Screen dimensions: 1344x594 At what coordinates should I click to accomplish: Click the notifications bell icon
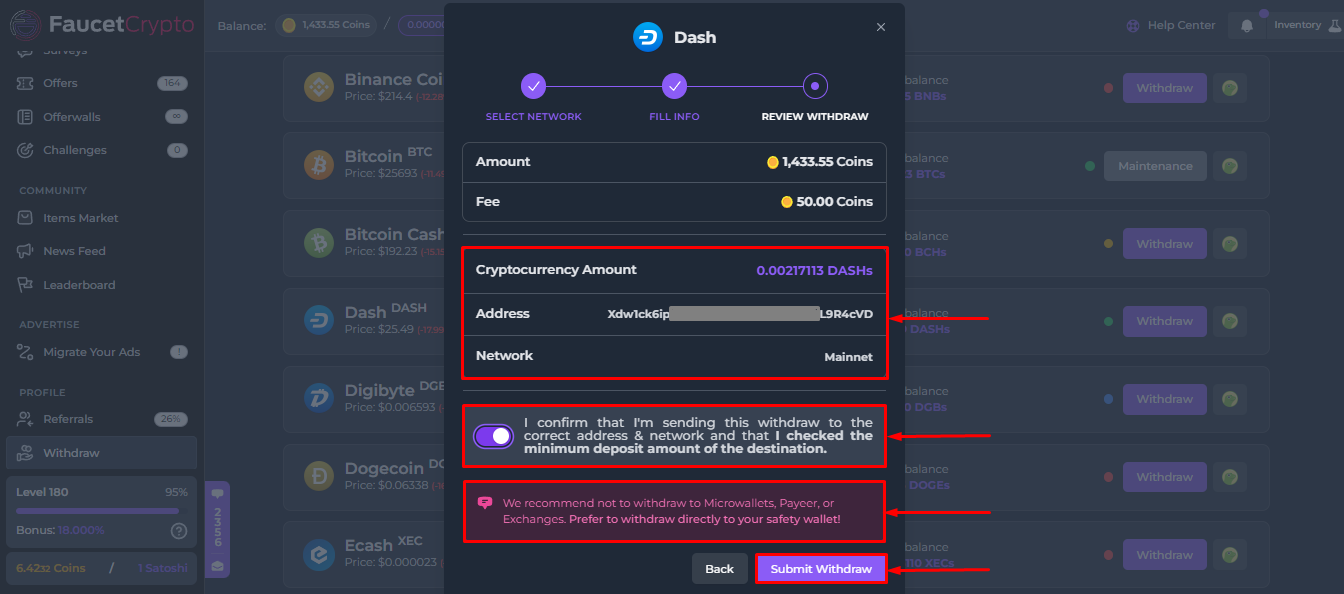tap(1246, 26)
